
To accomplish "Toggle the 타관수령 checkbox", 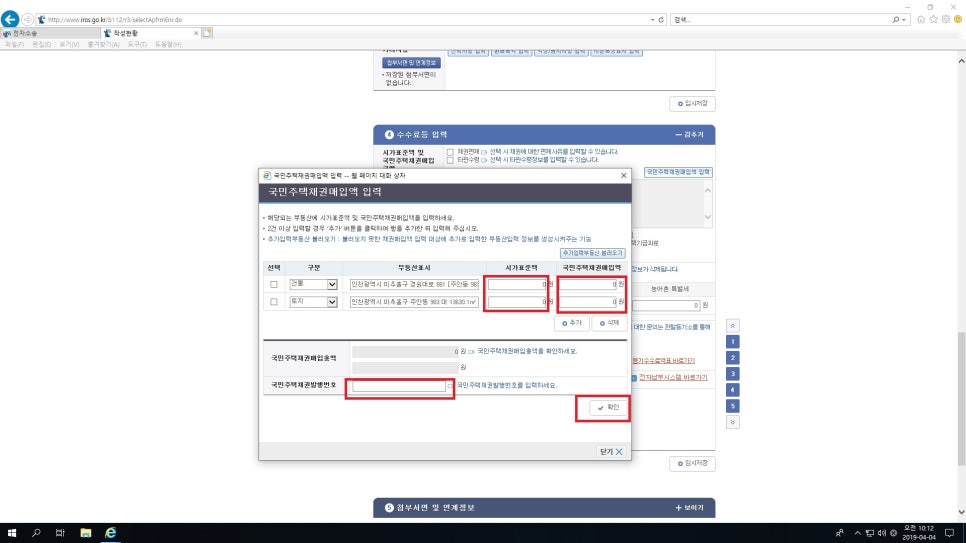I will pos(450,160).
